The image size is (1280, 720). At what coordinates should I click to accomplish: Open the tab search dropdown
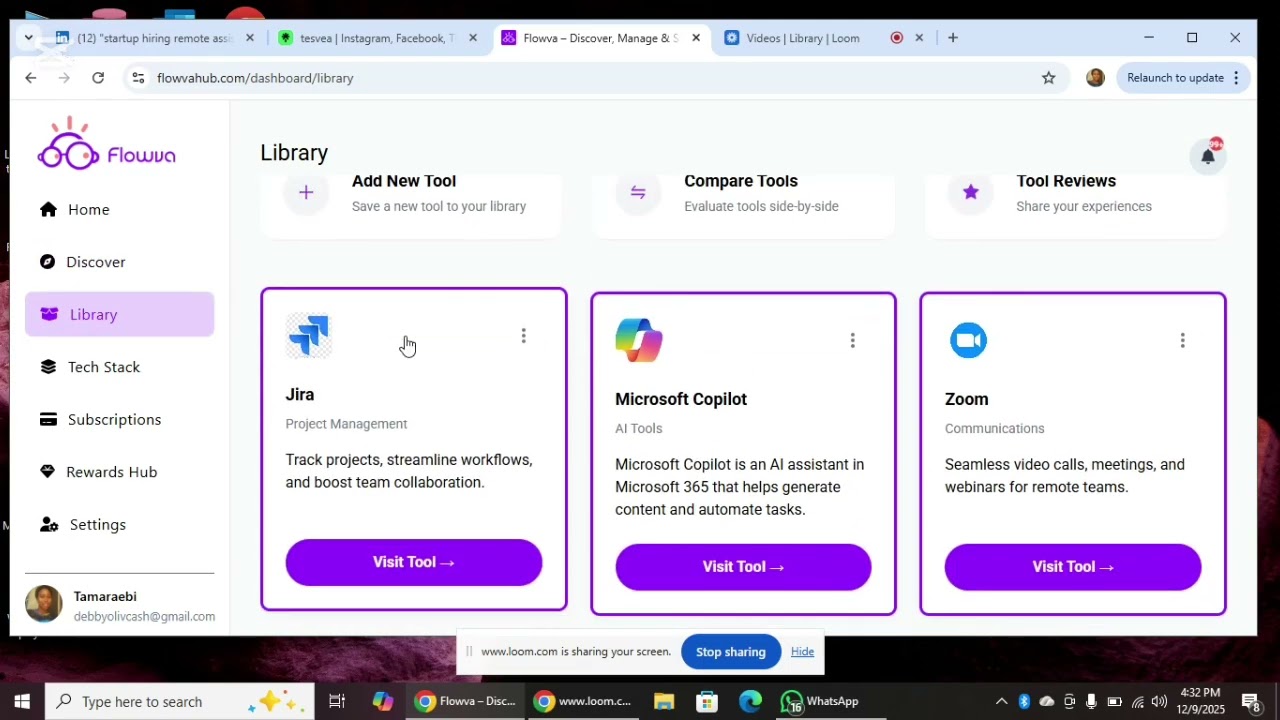point(28,38)
